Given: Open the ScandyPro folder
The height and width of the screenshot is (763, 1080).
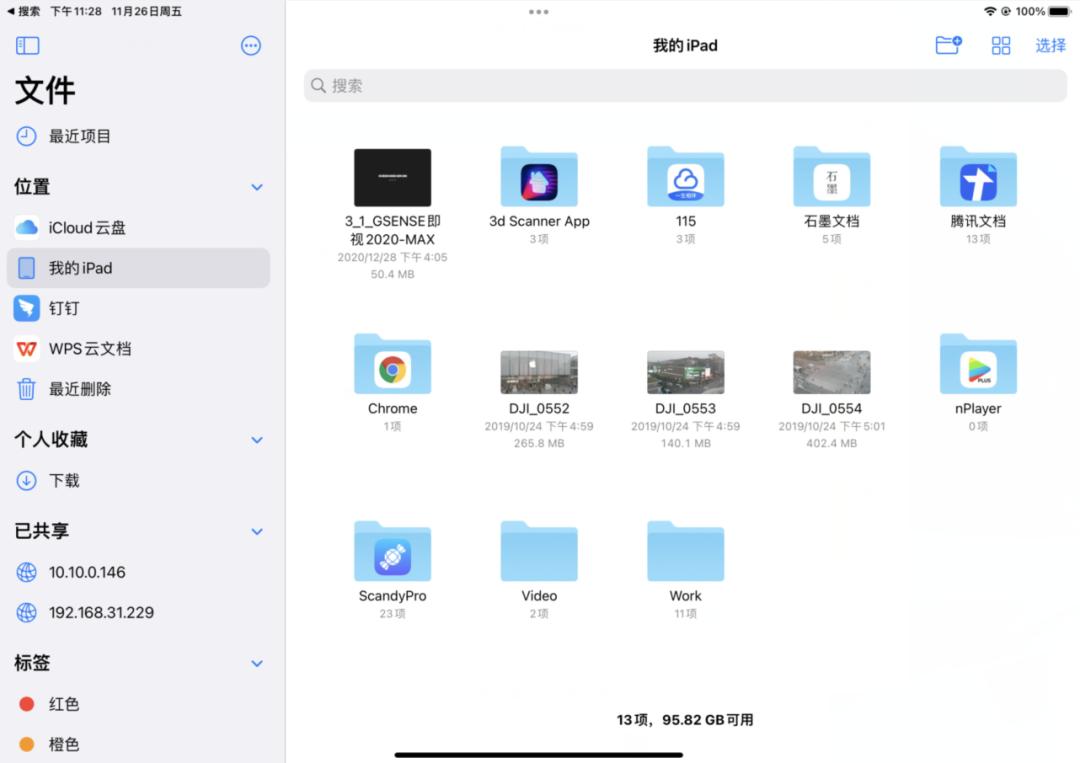Looking at the screenshot, I should (392, 553).
